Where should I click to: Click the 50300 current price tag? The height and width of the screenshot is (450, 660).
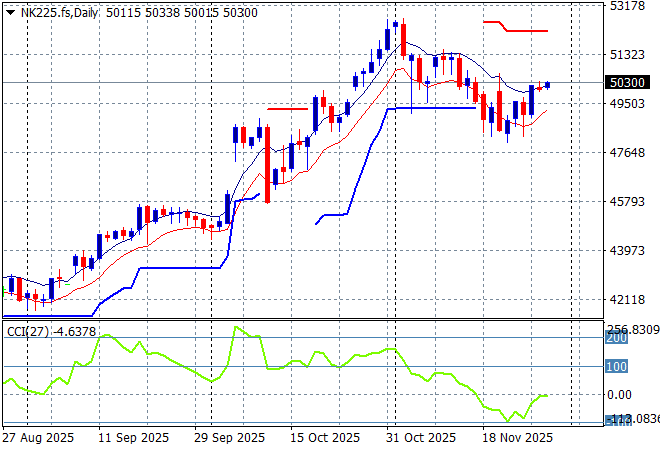625,83
